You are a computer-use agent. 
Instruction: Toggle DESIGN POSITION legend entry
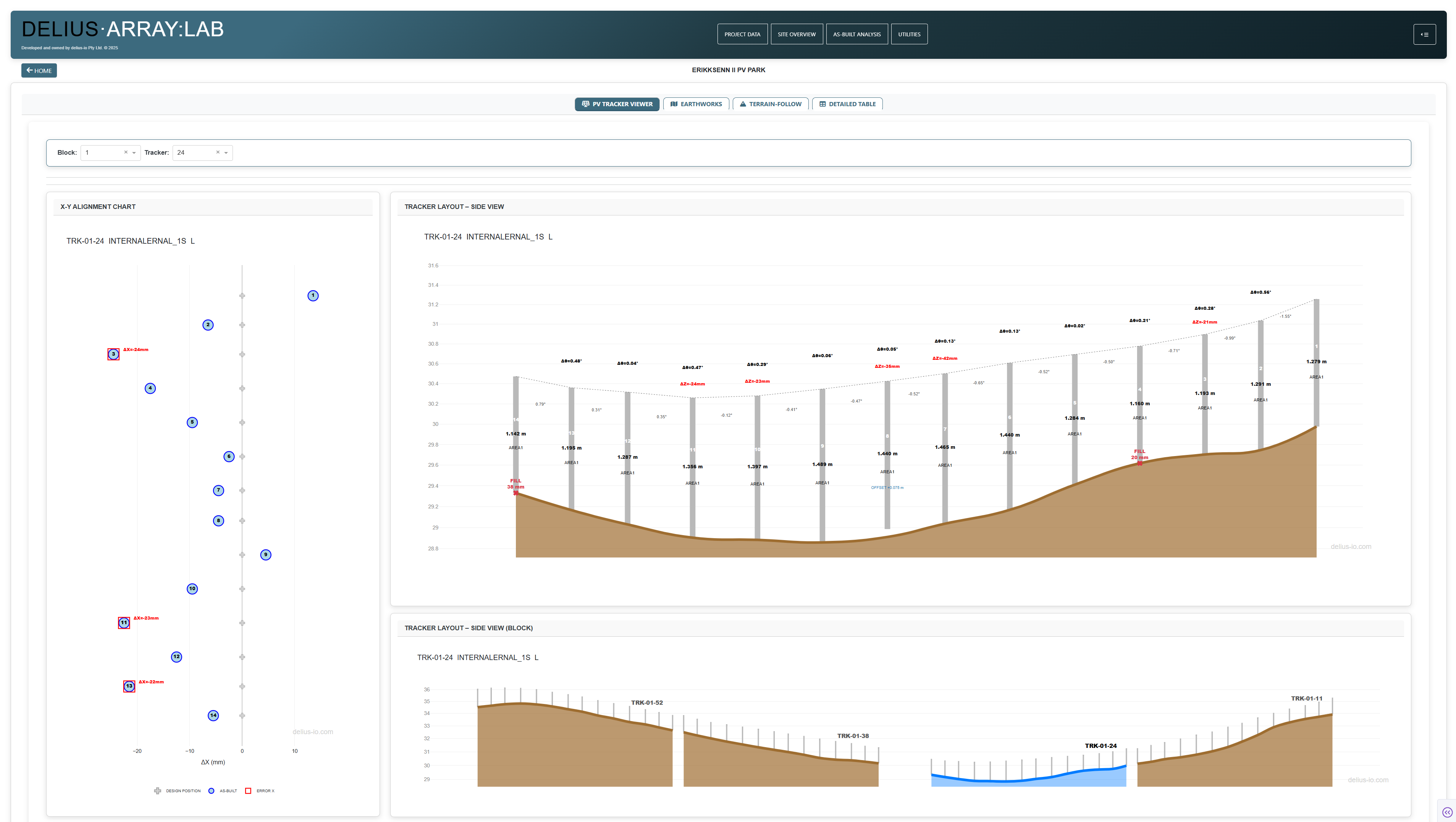pos(178,791)
